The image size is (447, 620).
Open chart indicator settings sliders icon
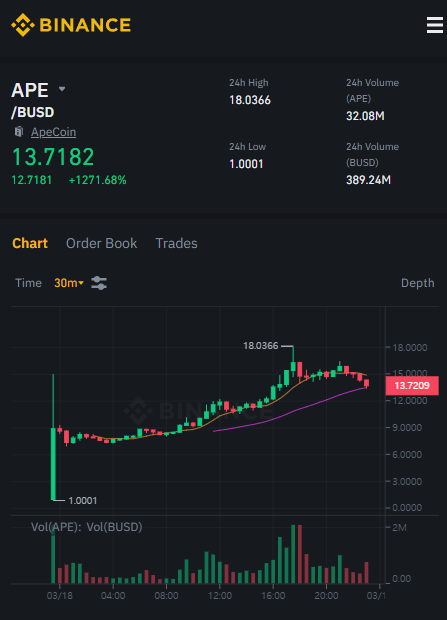coord(99,283)
